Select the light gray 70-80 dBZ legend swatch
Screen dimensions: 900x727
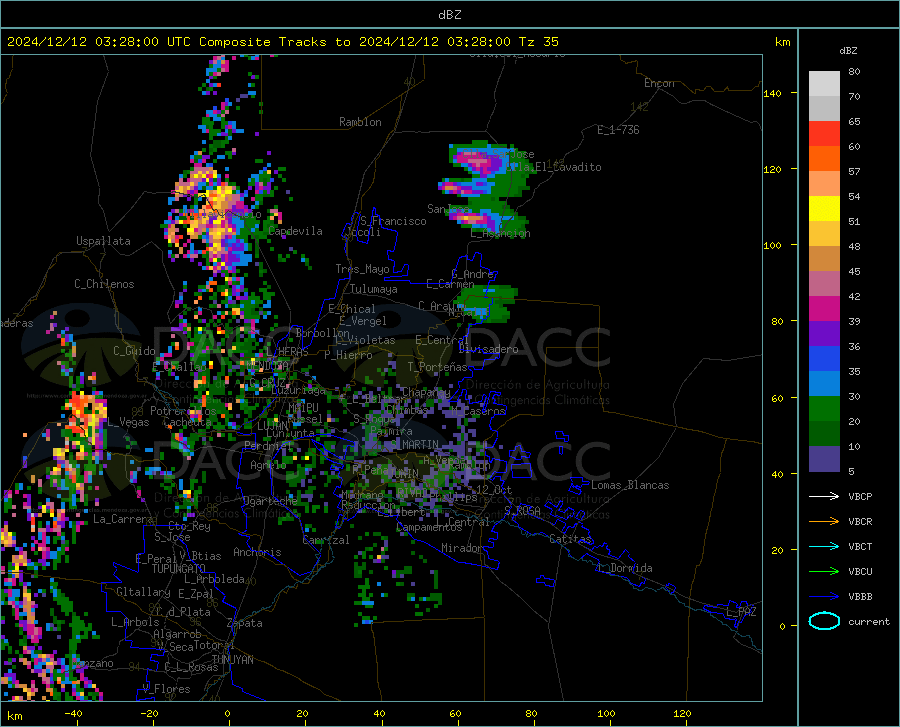(824, 84)
